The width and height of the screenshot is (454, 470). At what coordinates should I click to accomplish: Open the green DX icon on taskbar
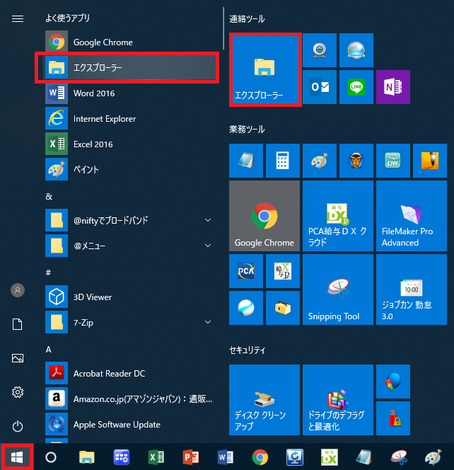[329, 457]
